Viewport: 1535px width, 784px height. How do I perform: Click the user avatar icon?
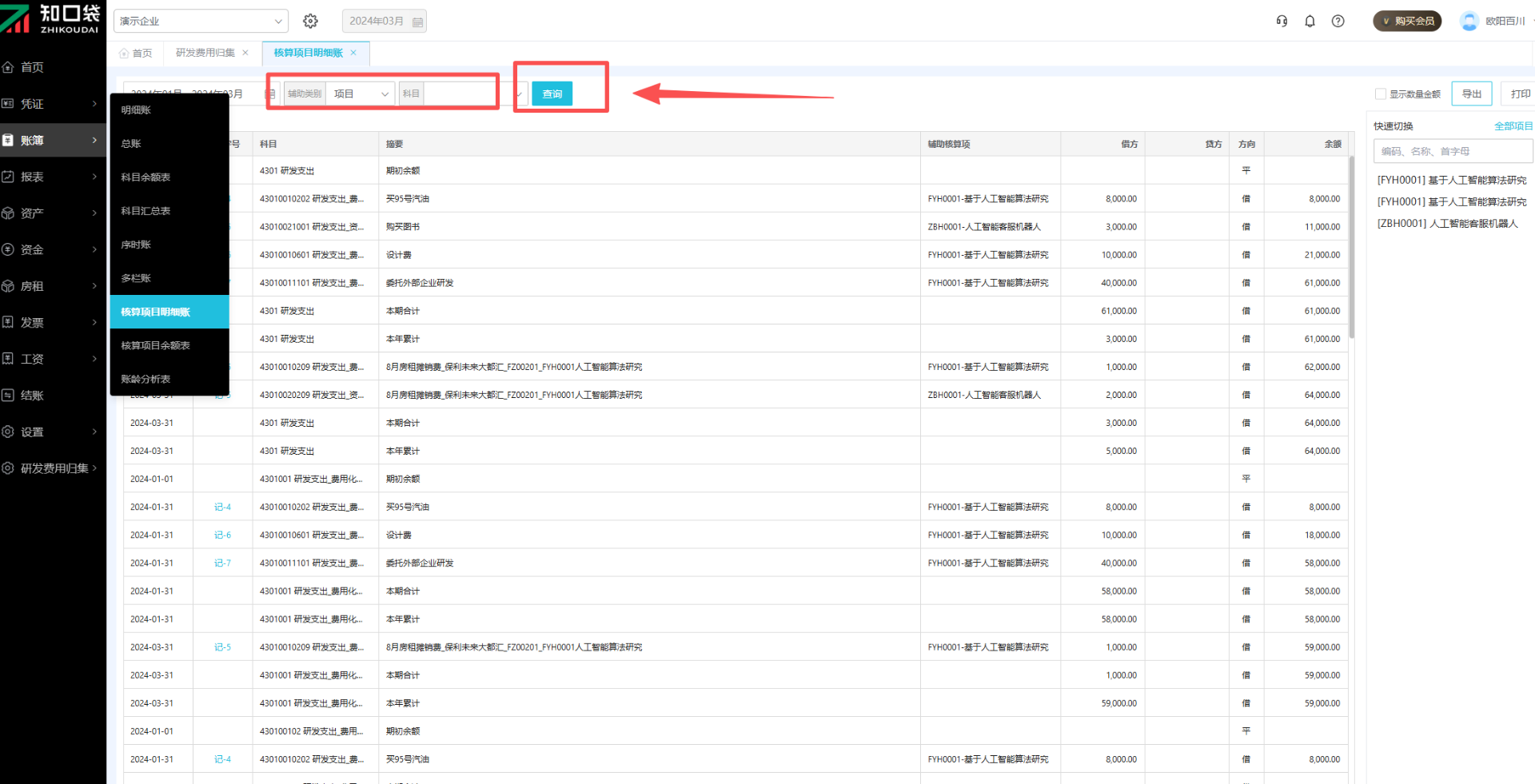pos(1469,21)
